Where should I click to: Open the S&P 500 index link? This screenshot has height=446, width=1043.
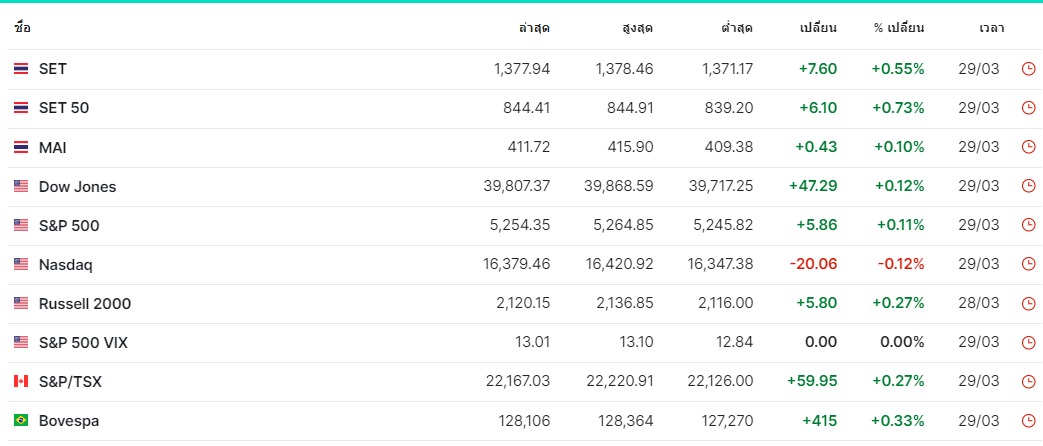click(69, 226)
